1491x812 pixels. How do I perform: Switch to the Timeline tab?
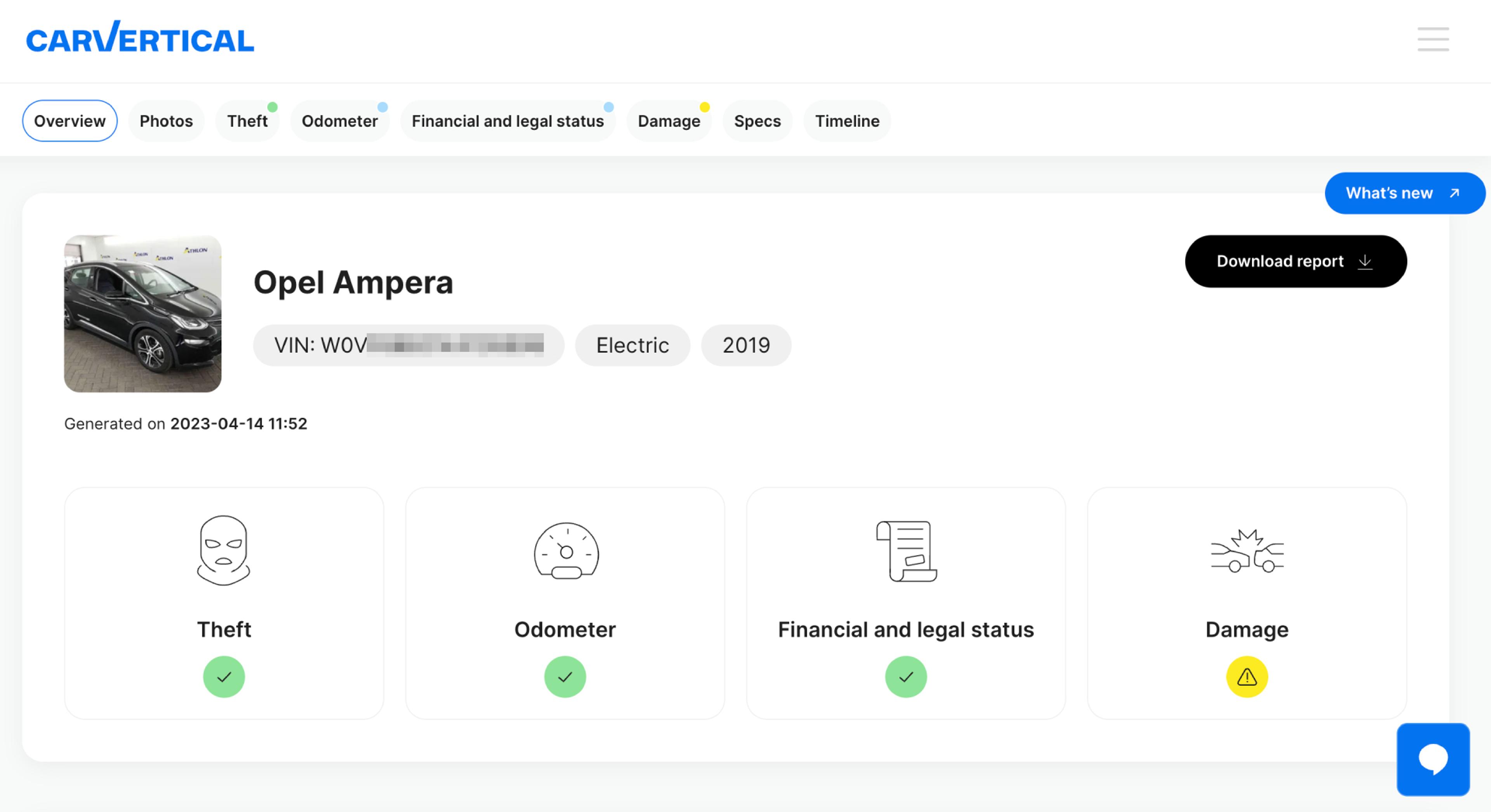coord(847,121)
